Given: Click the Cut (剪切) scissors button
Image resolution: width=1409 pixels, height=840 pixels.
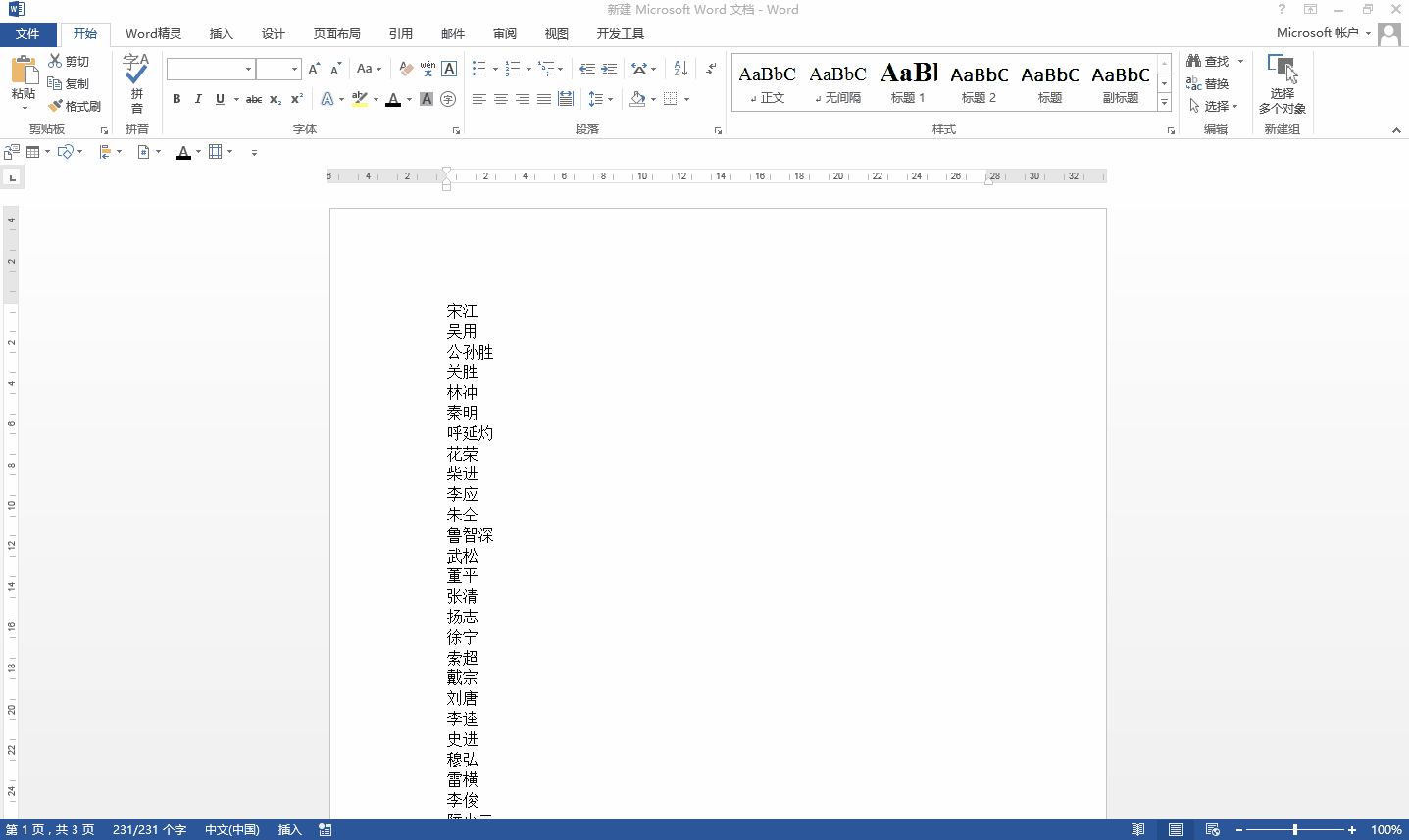Looking at the screenshot, I should click(69, 61).
